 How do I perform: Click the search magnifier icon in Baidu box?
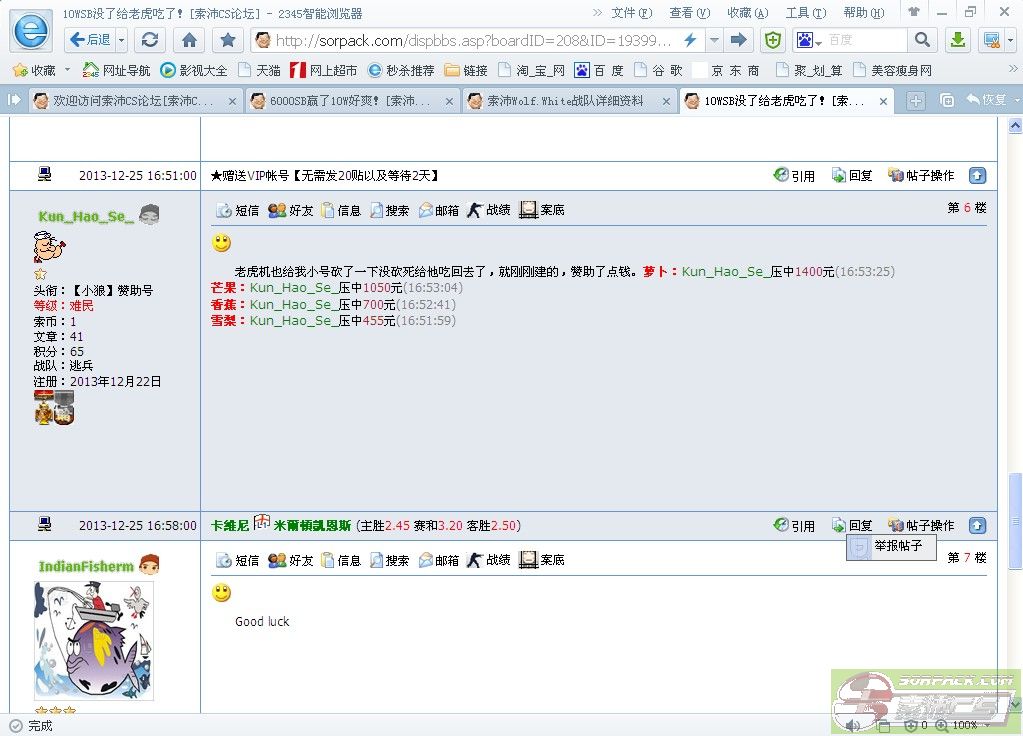[922, 40]
